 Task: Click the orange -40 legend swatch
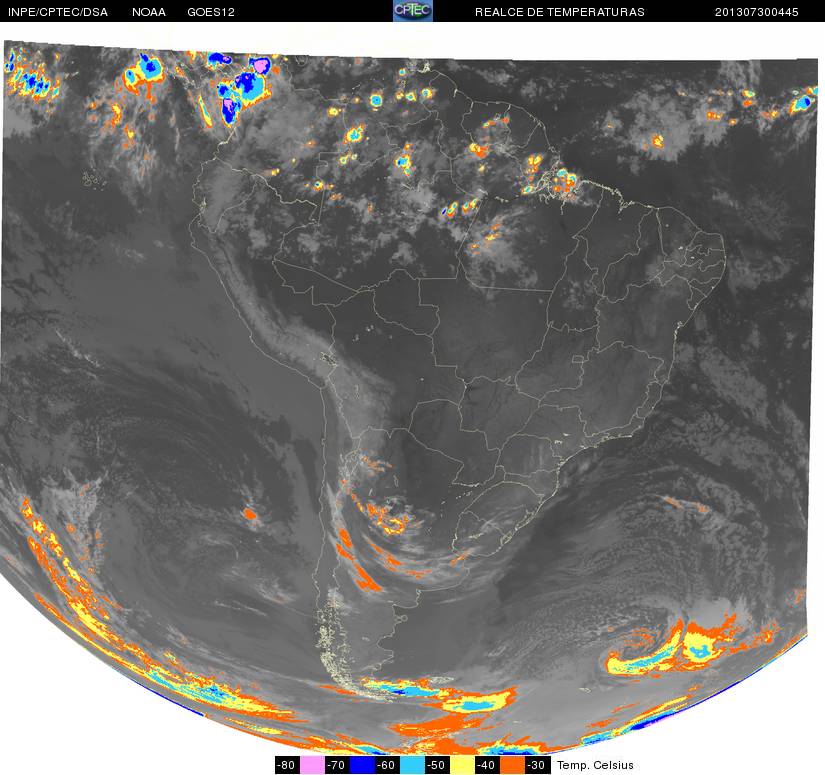coord(512,765)
